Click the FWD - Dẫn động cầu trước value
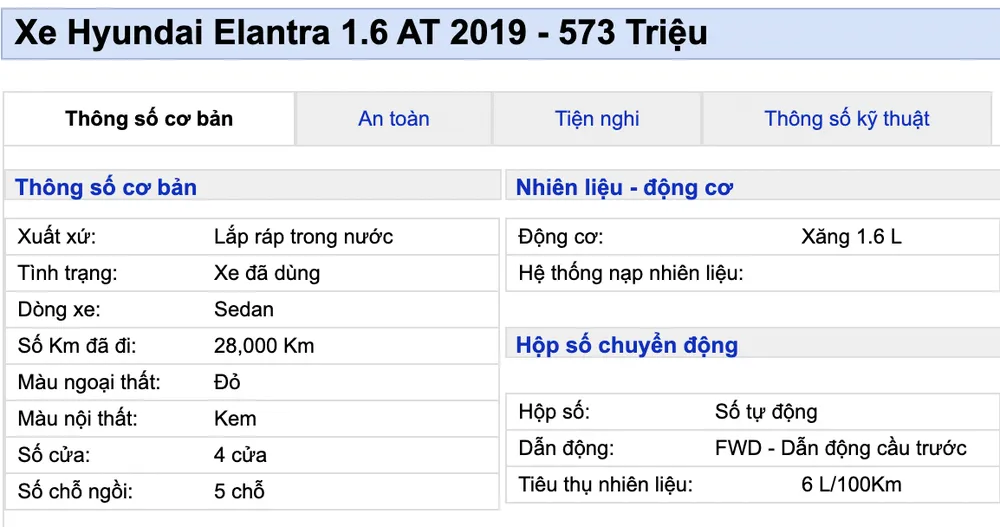This screenshot has height=527, width=1000. pos(840,448)
